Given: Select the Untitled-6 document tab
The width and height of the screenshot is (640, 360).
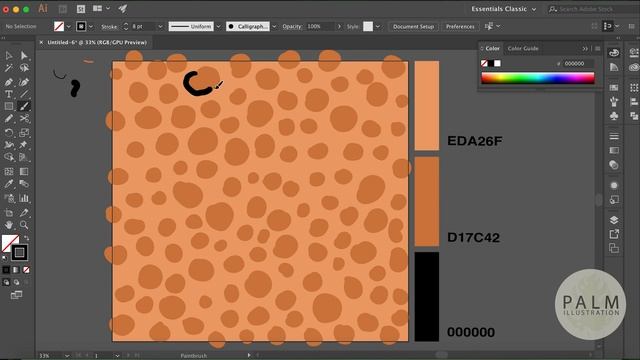Looking at the screenshot, I should point(97,42).
